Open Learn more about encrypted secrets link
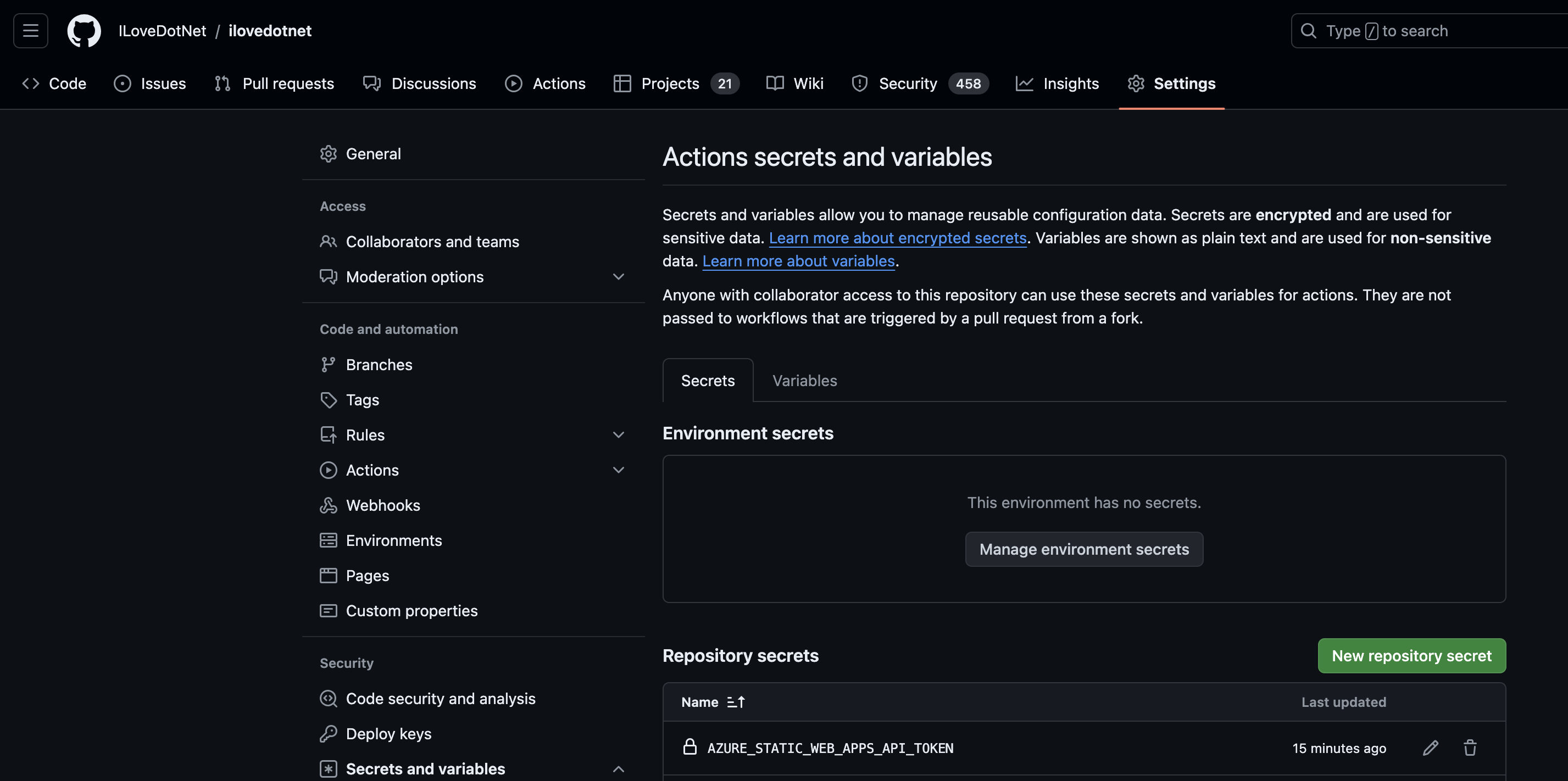 897,238
